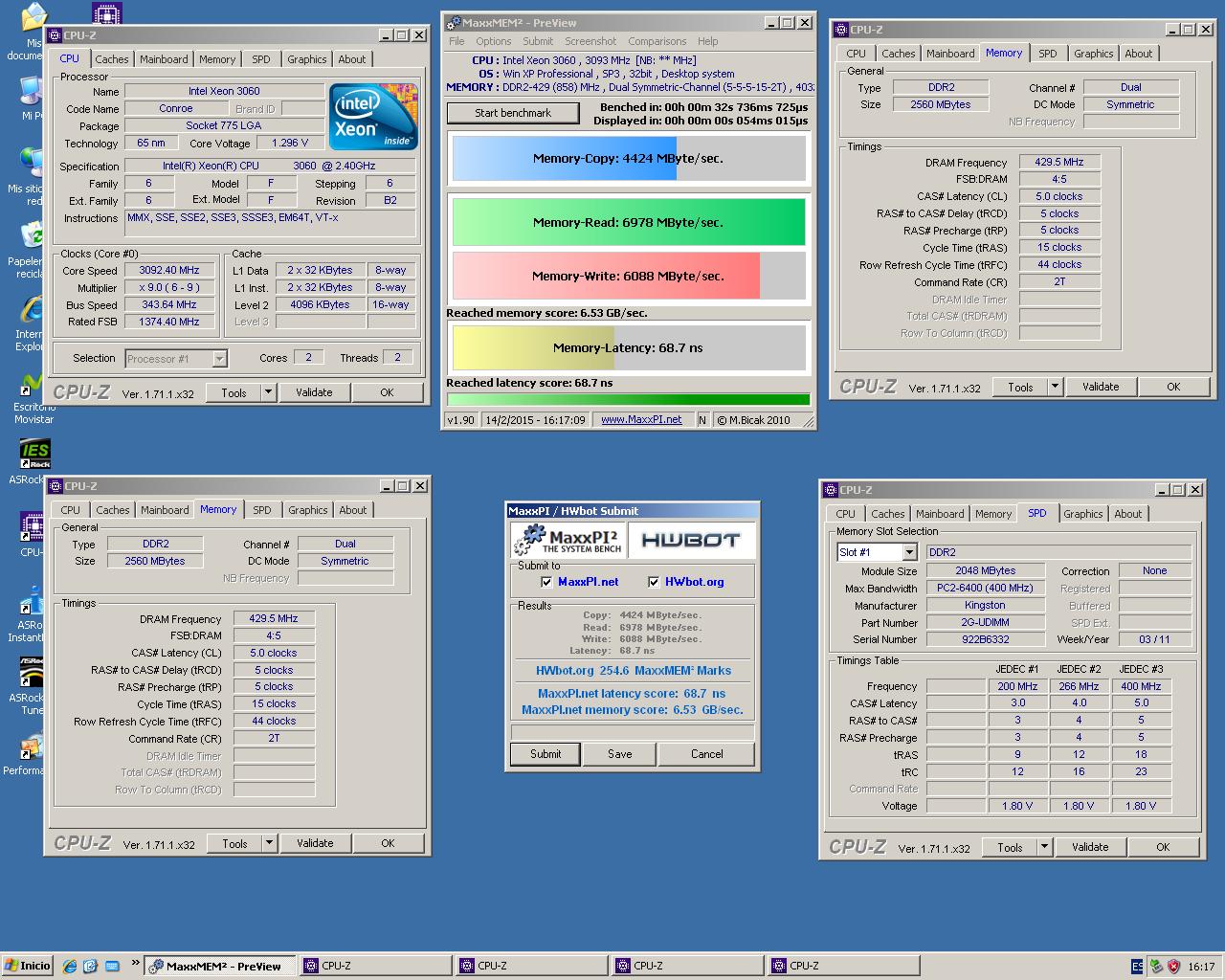
Task: Click the empty text field above Submit button
Action: pos(633,733)
